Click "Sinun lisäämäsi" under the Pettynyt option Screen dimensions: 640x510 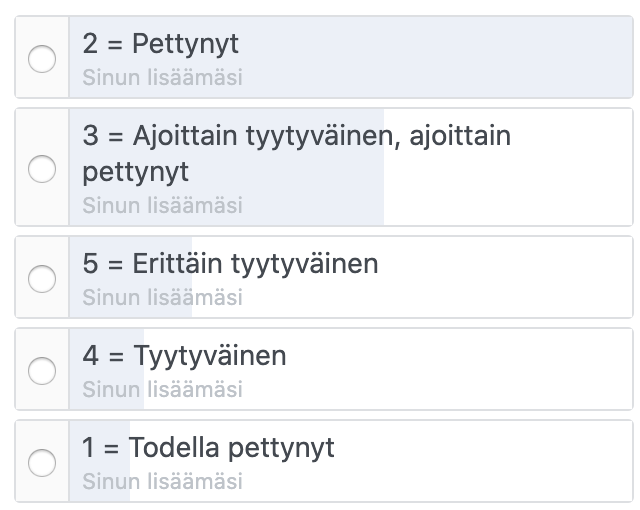coord(162,77)
